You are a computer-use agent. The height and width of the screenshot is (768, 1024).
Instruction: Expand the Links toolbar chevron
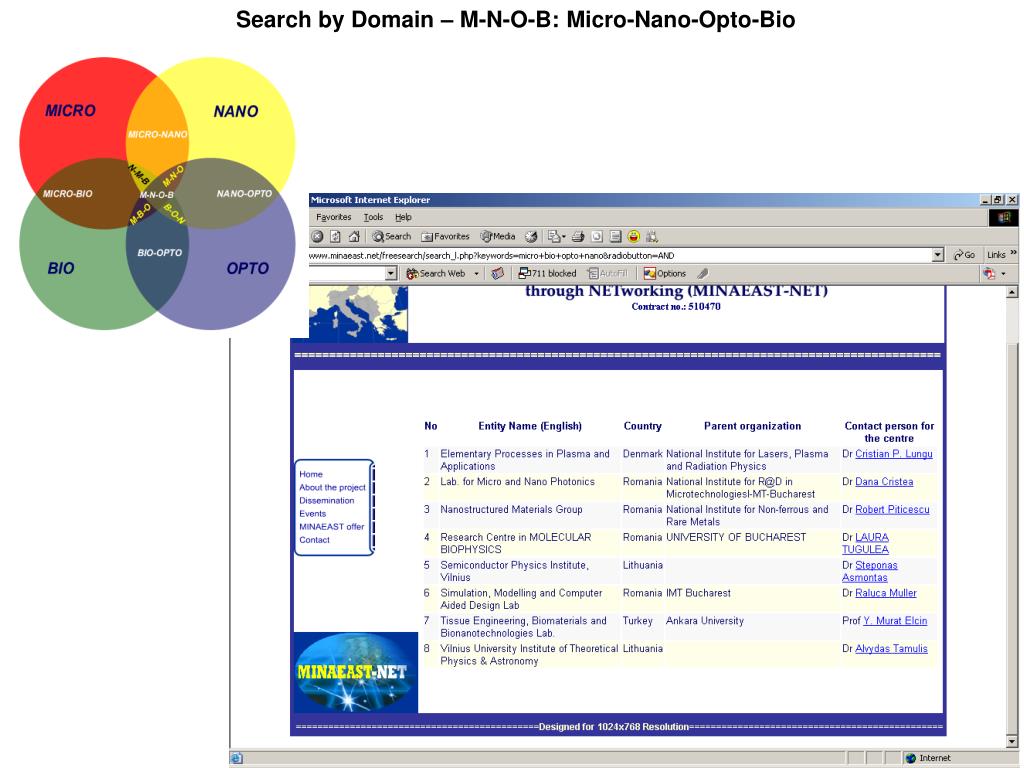coord(1013,253)
